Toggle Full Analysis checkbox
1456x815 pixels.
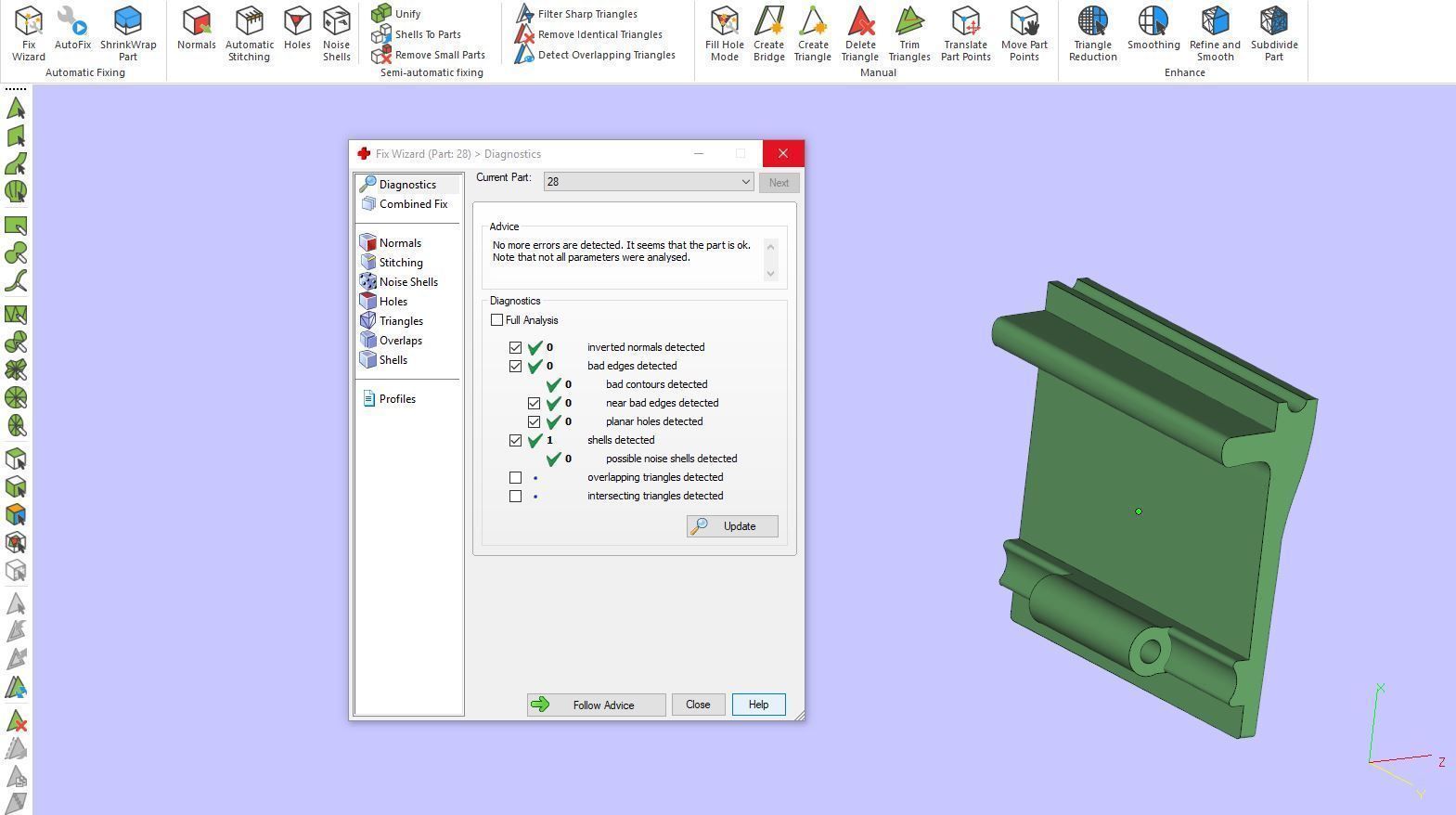[x=497, y=320]
